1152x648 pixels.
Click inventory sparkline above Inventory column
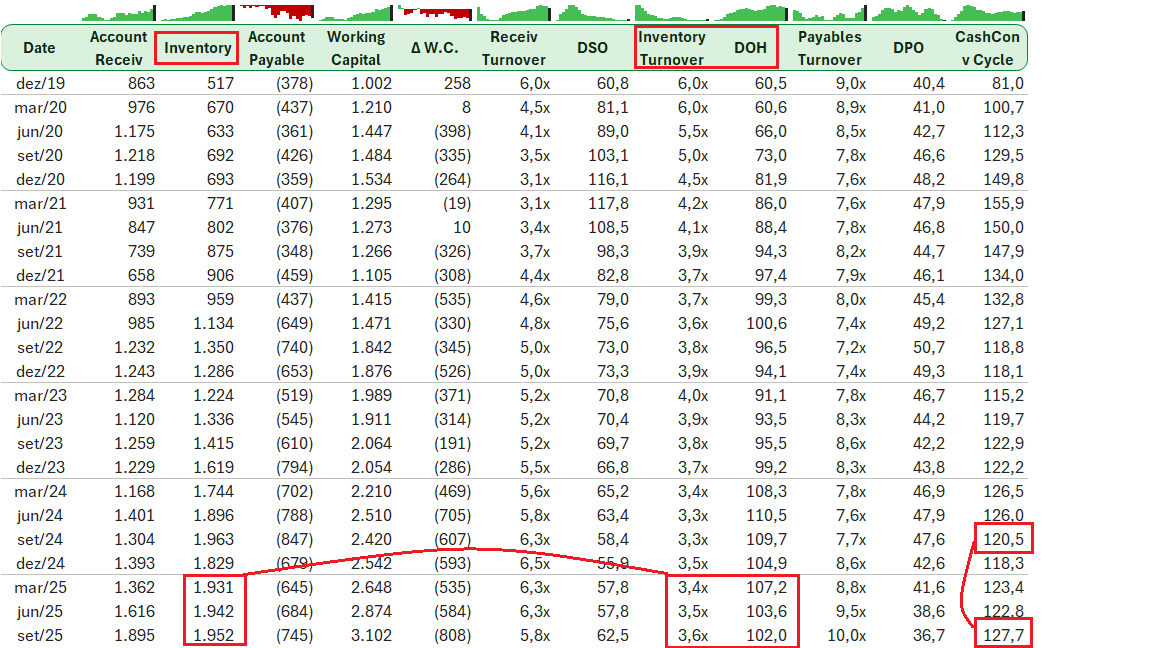(x=197, y=12)
